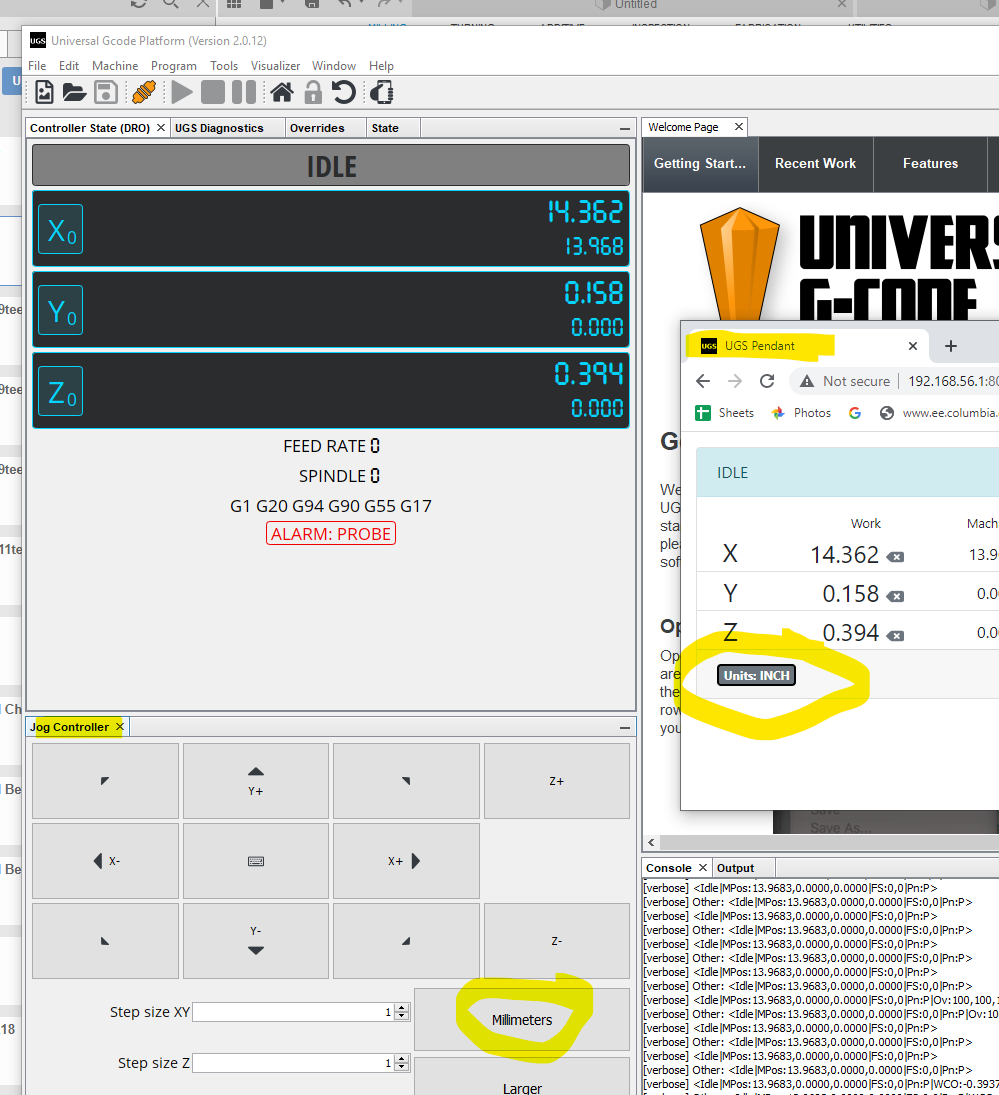Open the Edit menu
Viewport: 999px width, 1095px height.
[x=68, y=66]
